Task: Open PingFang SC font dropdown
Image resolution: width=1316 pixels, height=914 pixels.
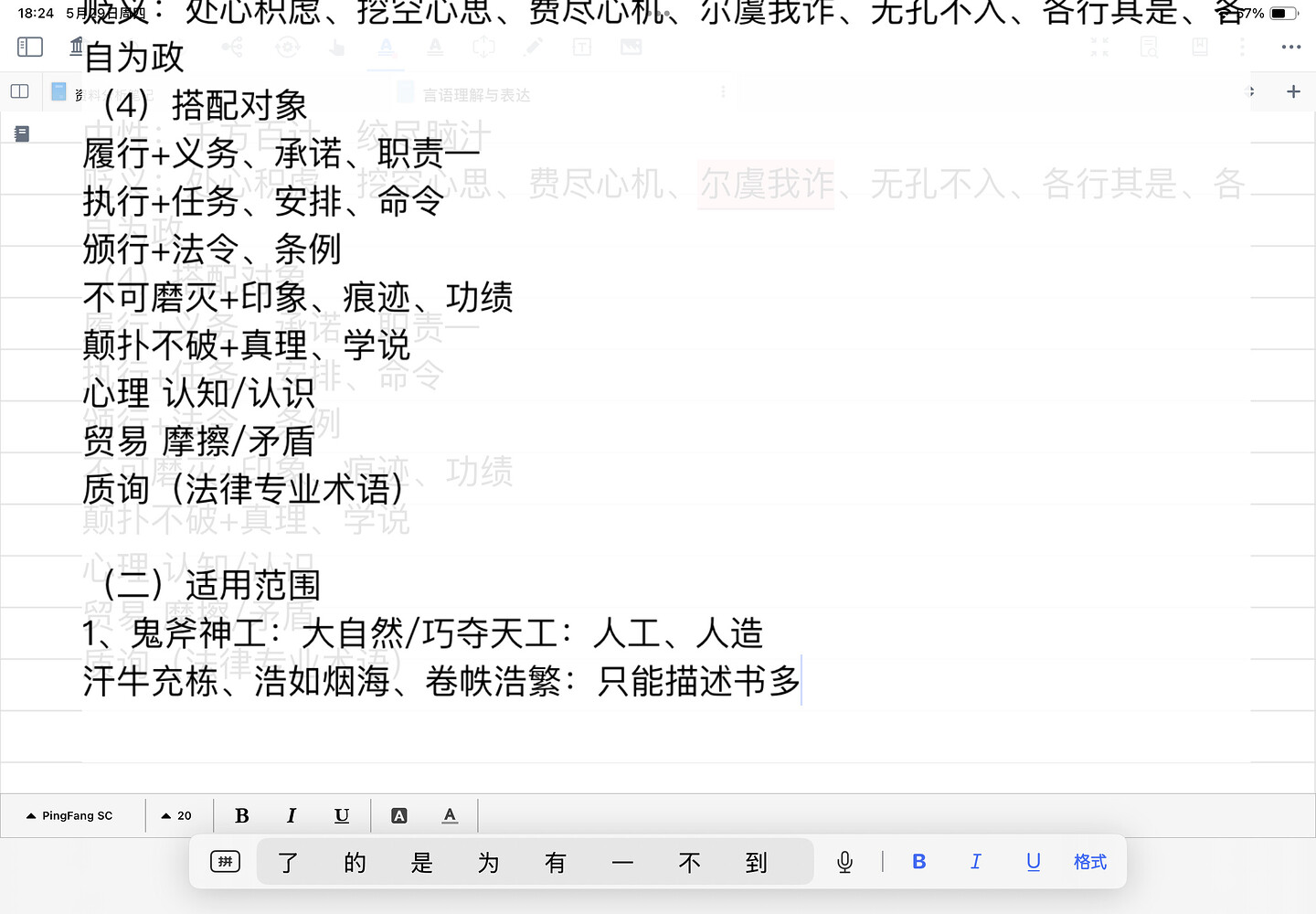Action: tap(69, 815)
